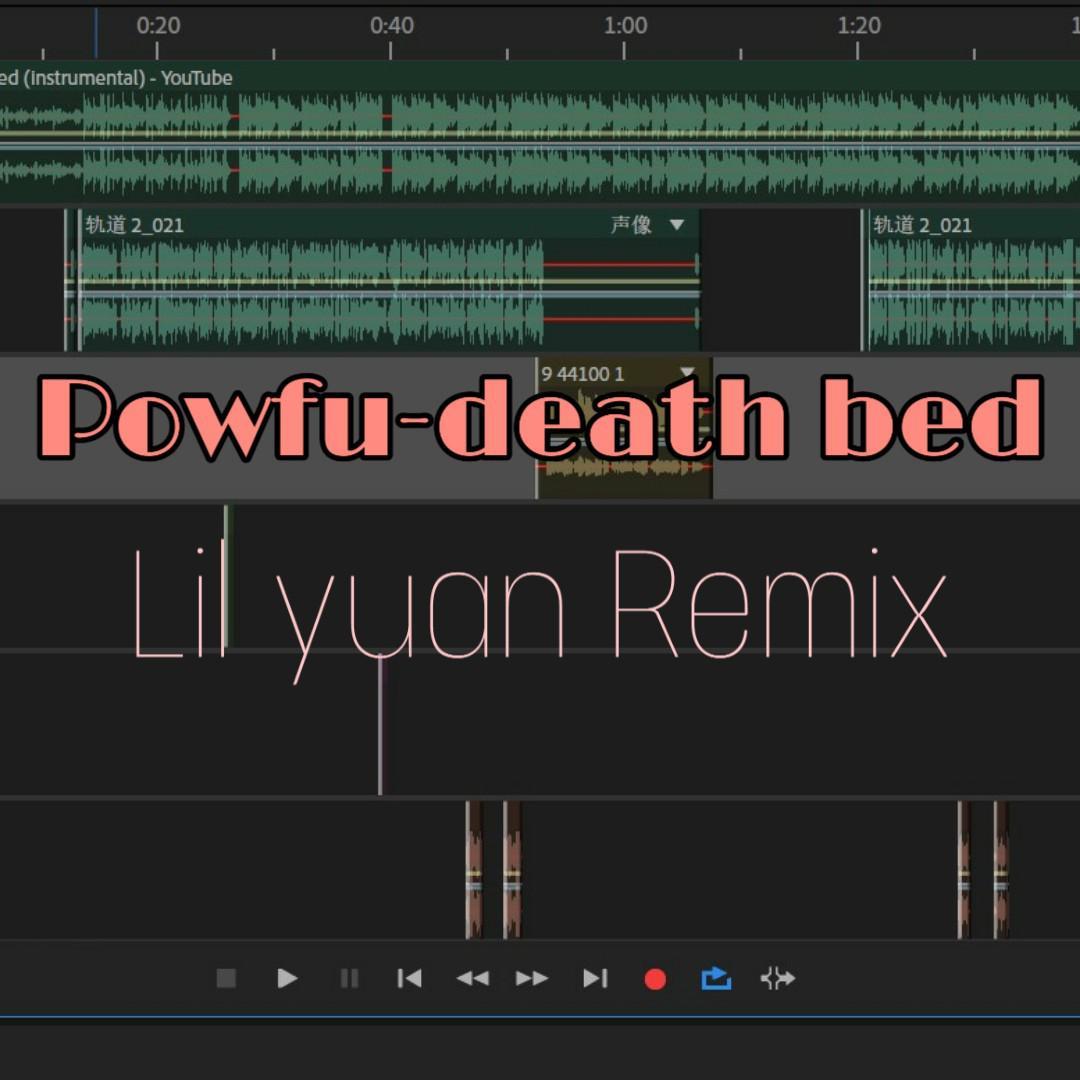Image resolution: width=1080 pixels, height=1080 pixels.
Task: Open the dropdown arrow on clip 9 44100 1
Action: point(687,373)
